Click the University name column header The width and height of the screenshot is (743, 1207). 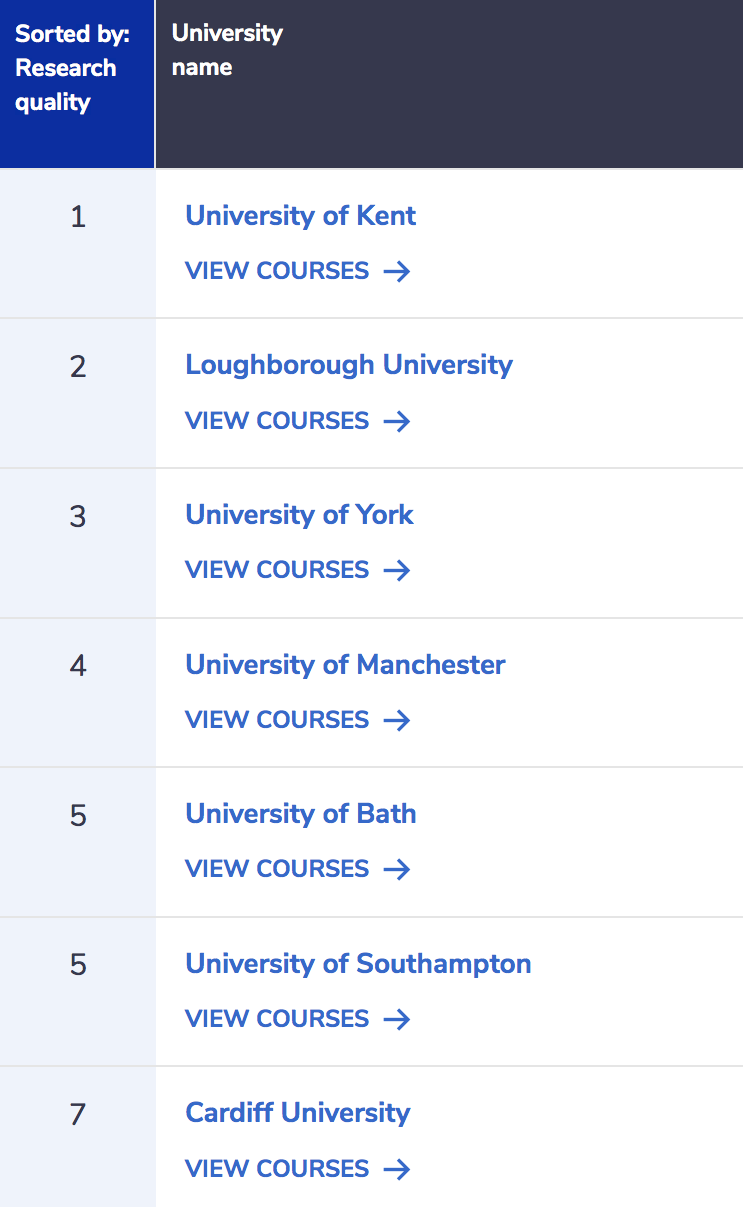[x=227, y=50]
